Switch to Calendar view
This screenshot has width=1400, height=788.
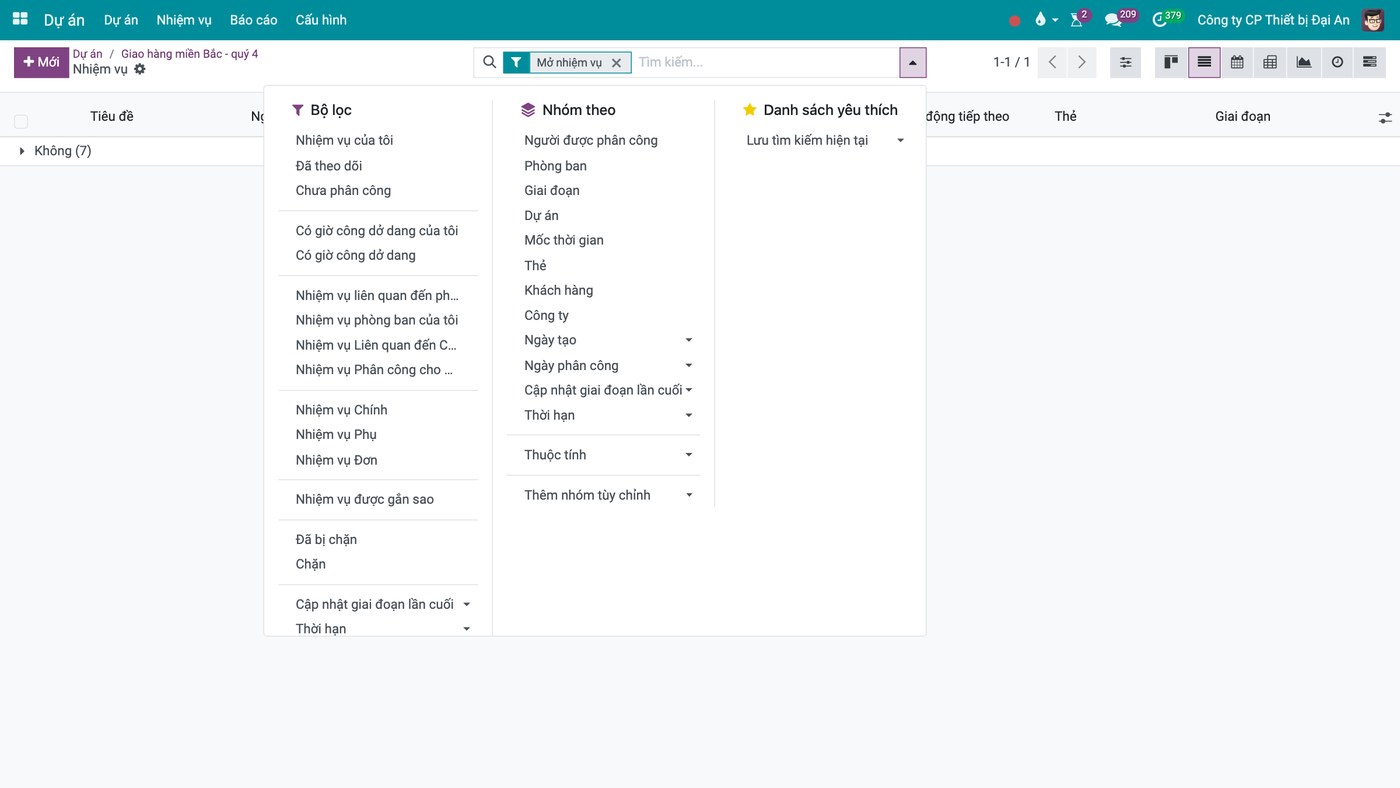(1237, 62)
